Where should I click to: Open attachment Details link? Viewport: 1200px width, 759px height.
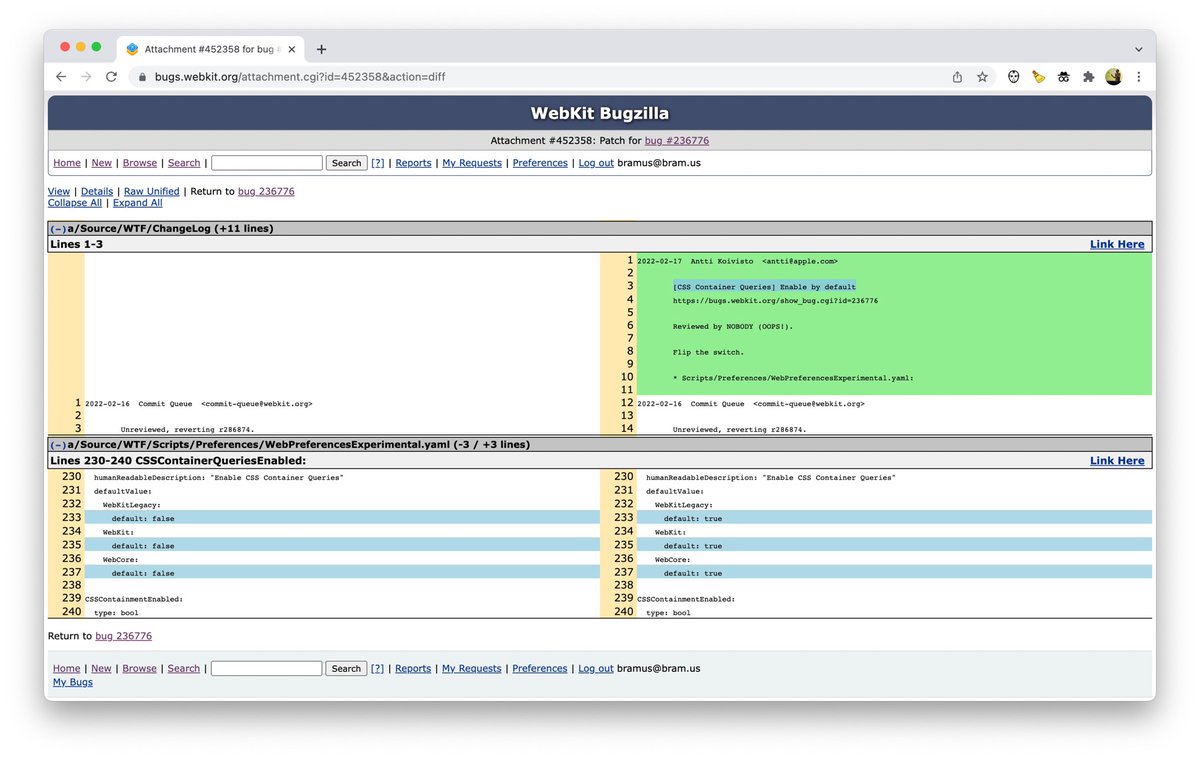coord(97,191)
